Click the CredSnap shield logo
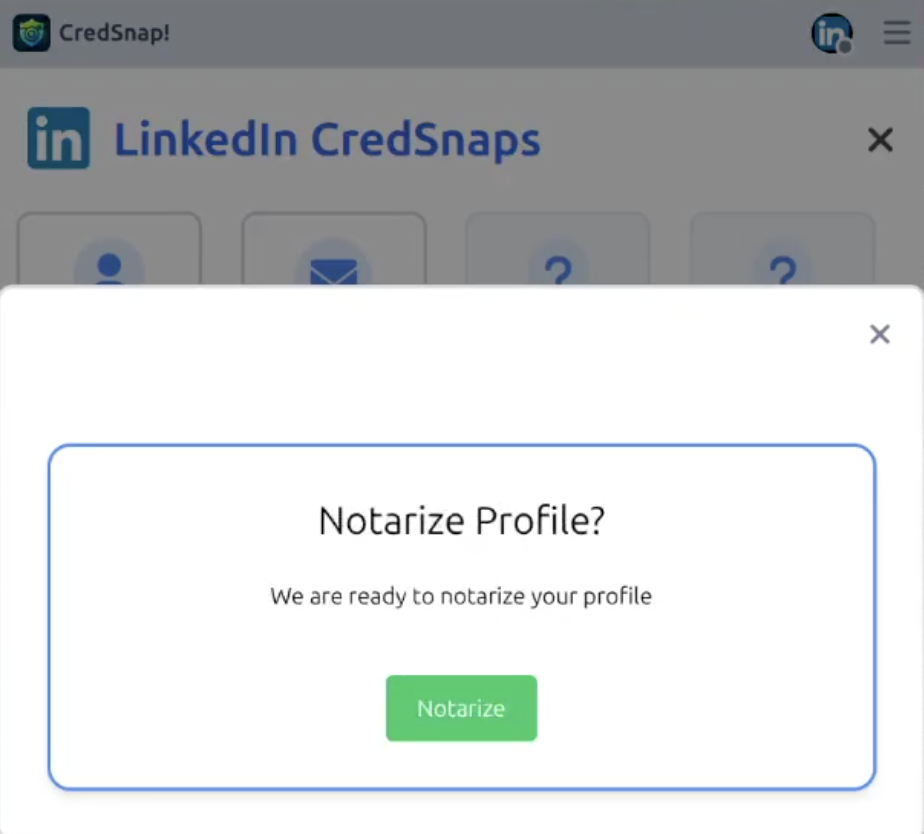 [31, 33]
